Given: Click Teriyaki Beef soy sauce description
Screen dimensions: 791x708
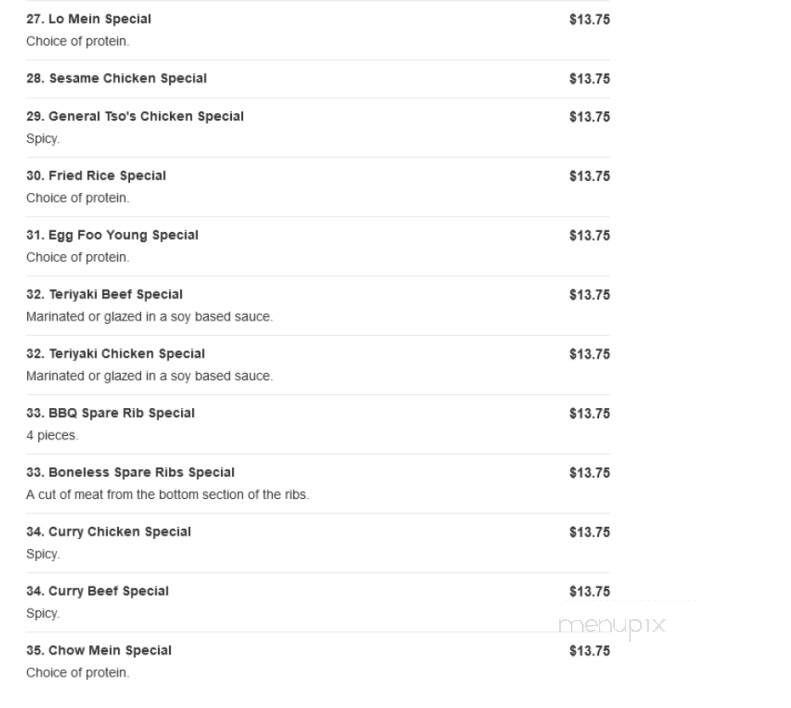Looking at the screenshot, I should click(x=149, y=317).
